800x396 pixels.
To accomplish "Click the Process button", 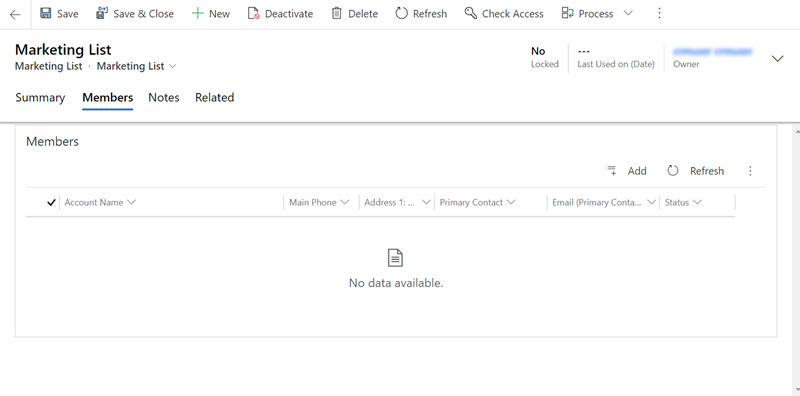I will (x=587, y=14).
